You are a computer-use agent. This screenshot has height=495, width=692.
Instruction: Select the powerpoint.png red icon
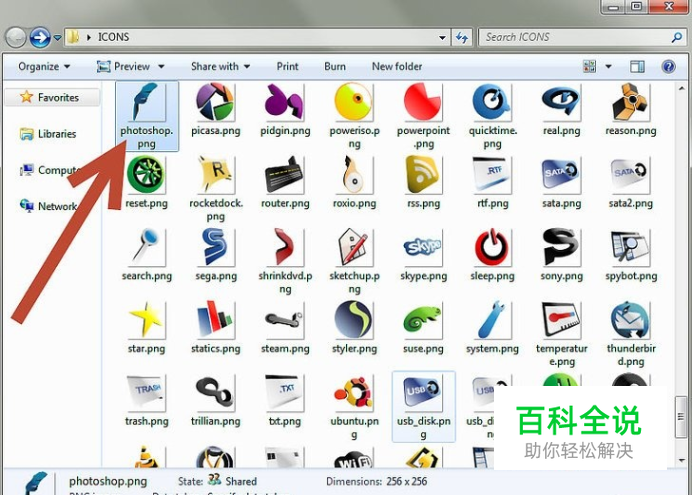coord(423,102)
